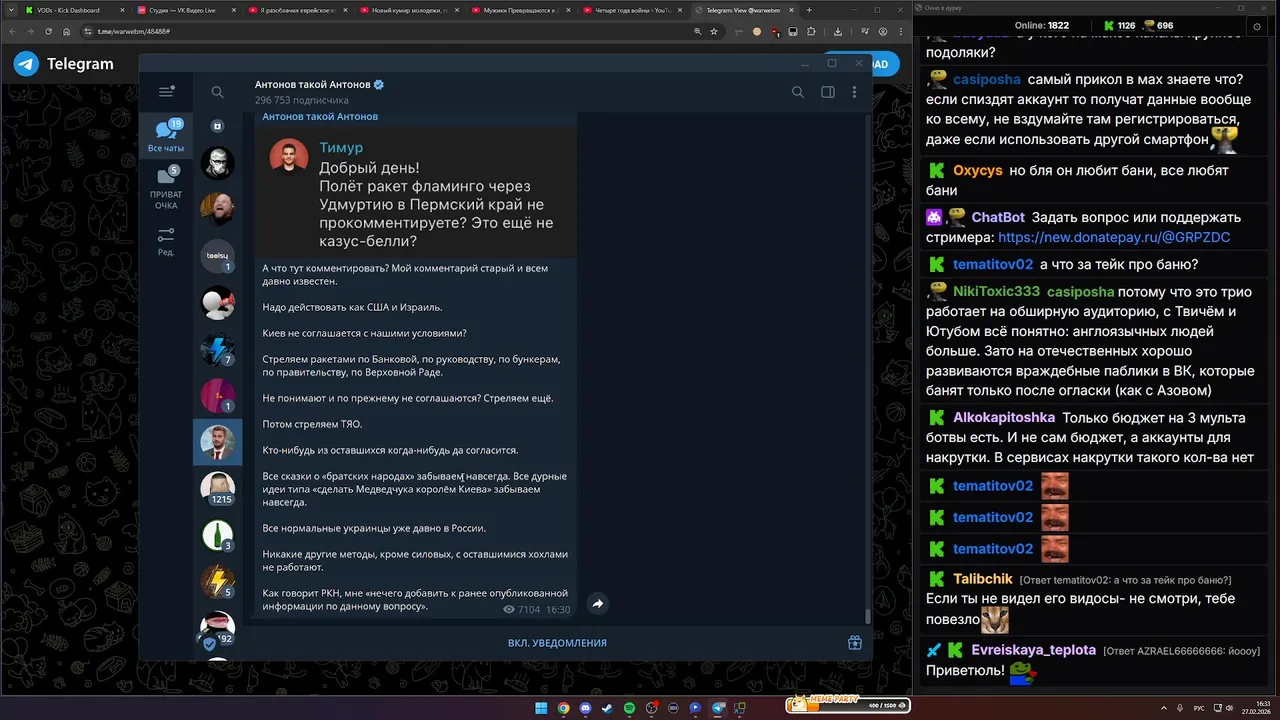Open Spotify from the taskbar
Image resolution: width=1280 pixels, height=720 pixels.
(629, 708)
